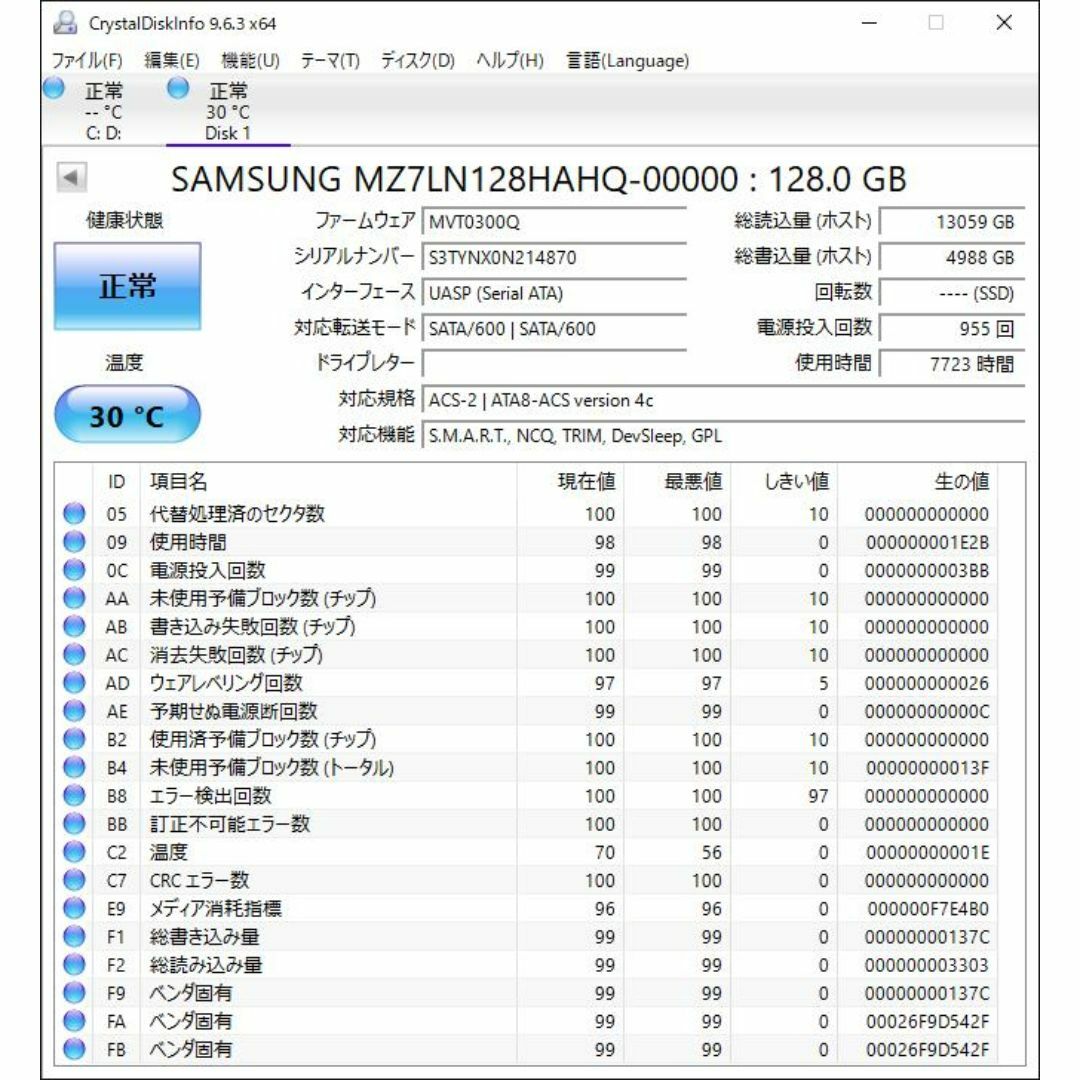Click the rotation rate value ---- (SSD)
This screenshot has height=1080, width=1080.
(952, 293)
